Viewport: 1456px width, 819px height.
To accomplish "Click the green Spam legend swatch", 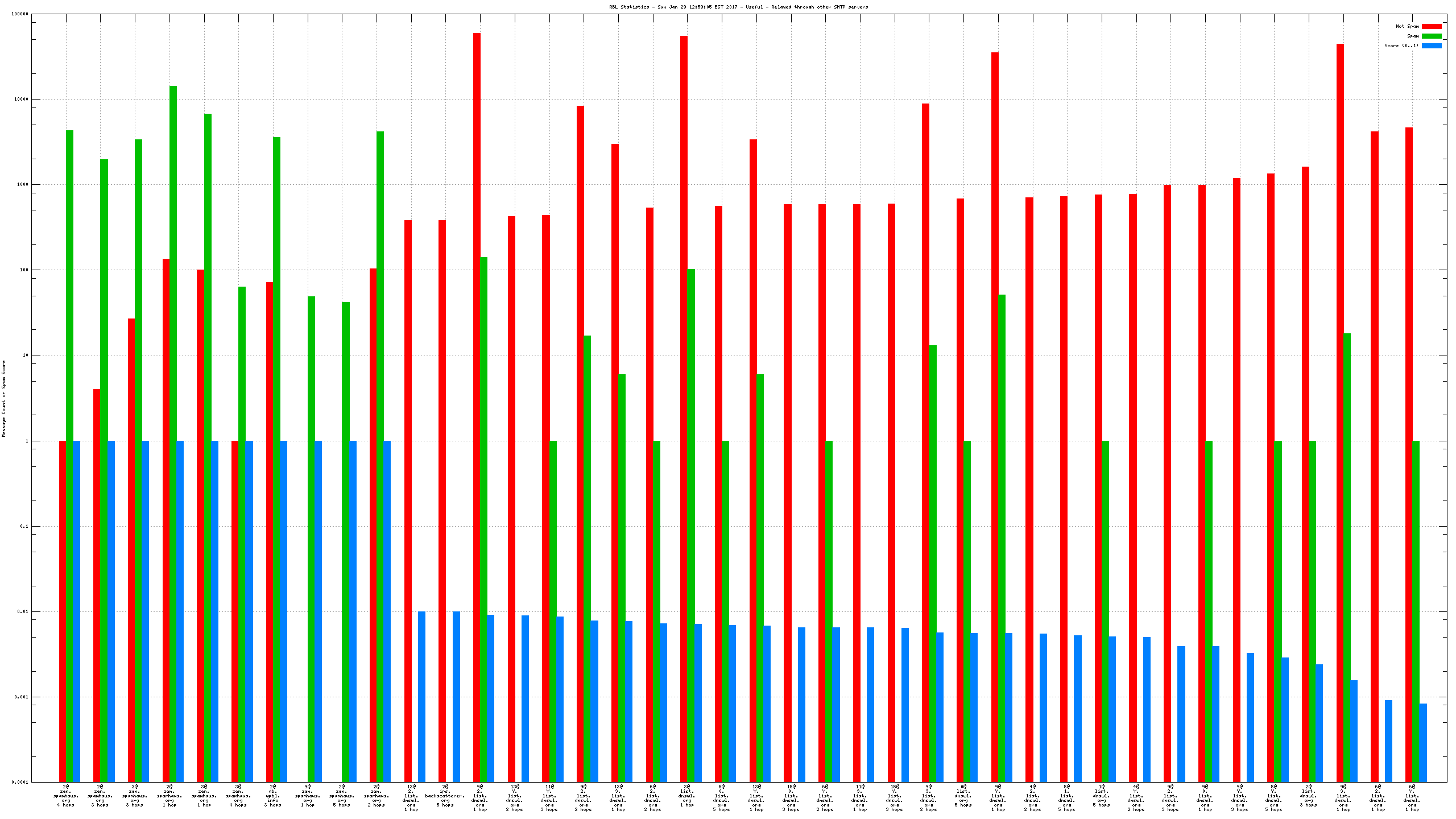I will click(x=1431, y=36).
